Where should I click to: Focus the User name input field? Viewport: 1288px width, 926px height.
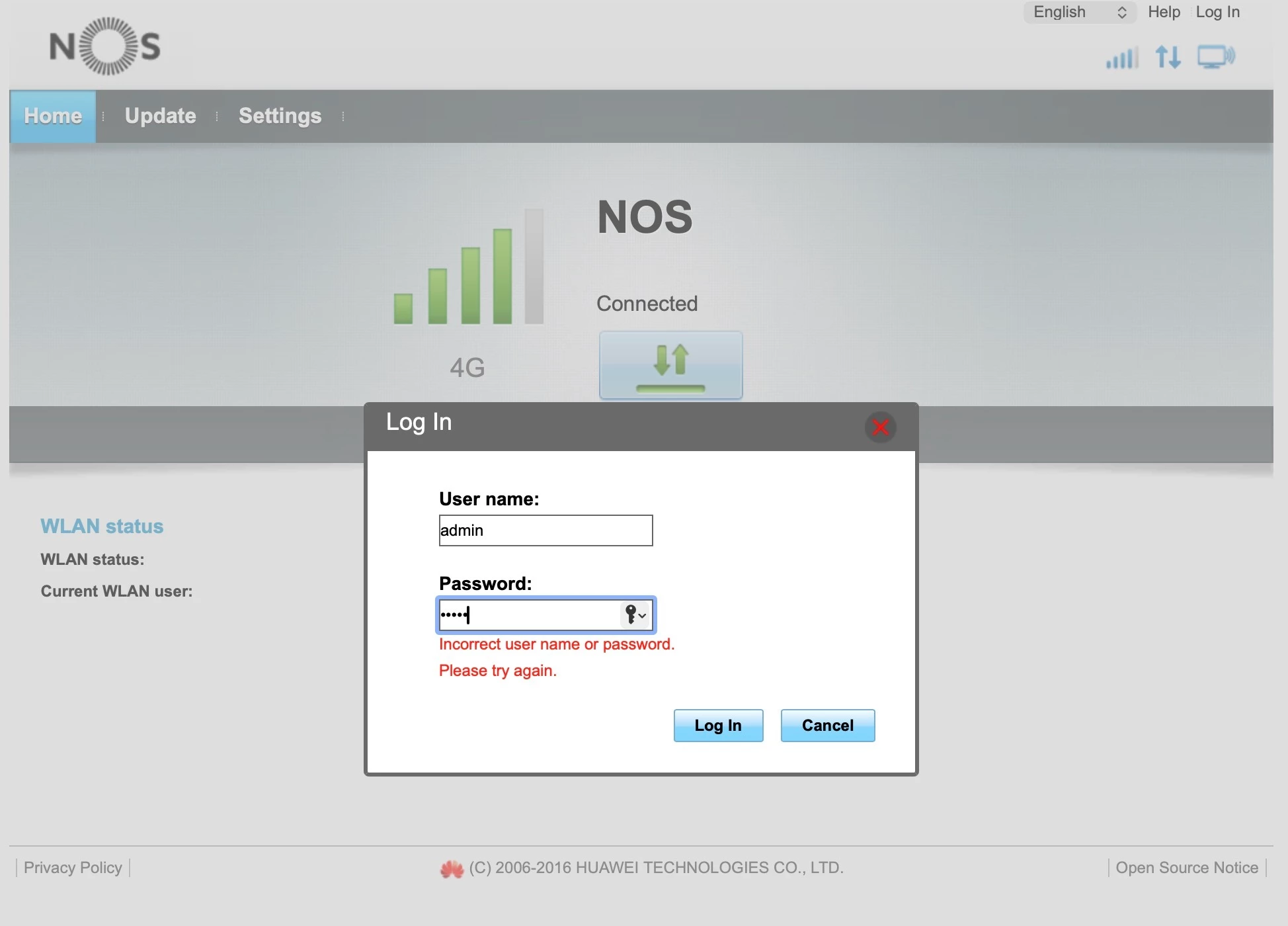(545, 530)
